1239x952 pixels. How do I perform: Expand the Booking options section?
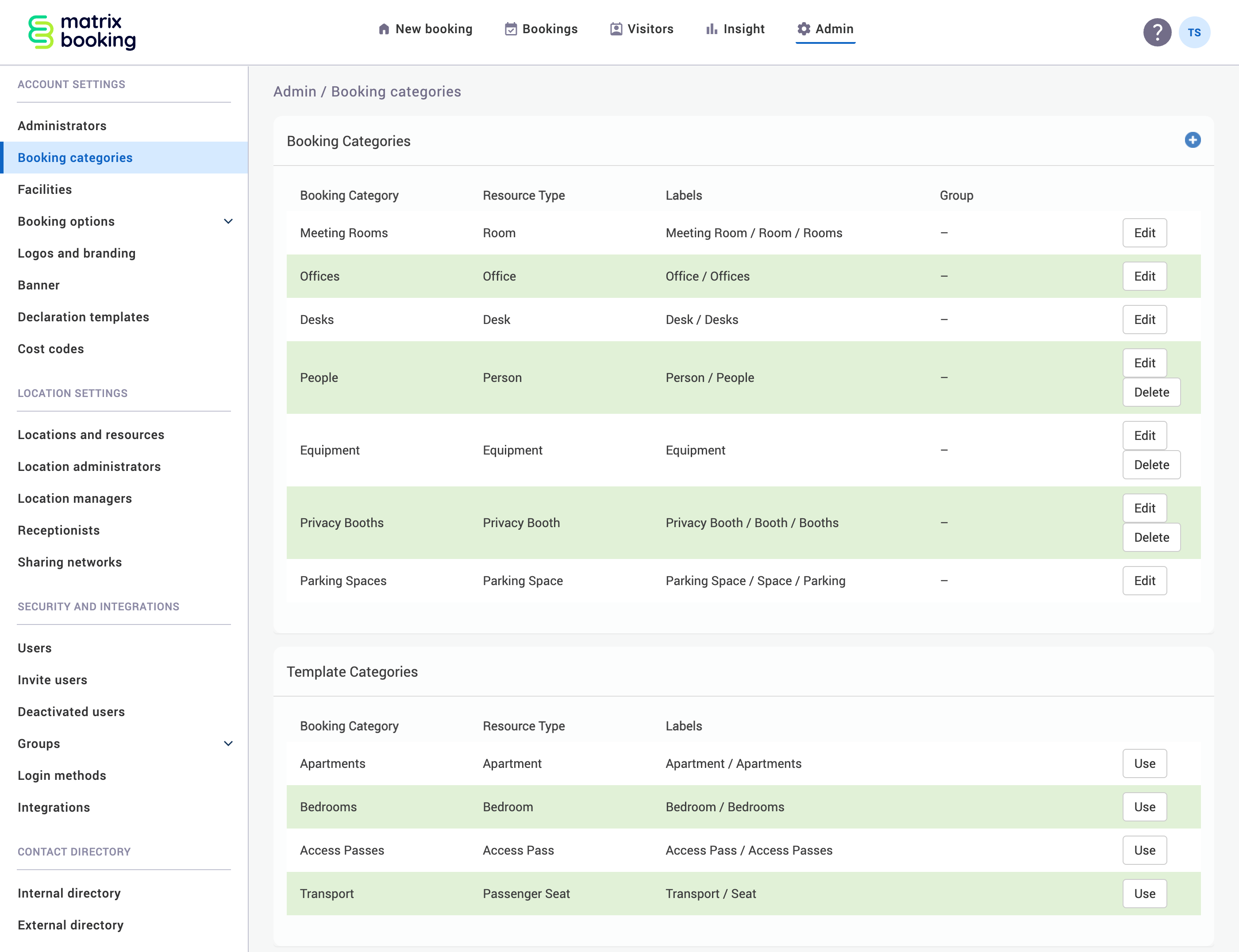point(228,221)
